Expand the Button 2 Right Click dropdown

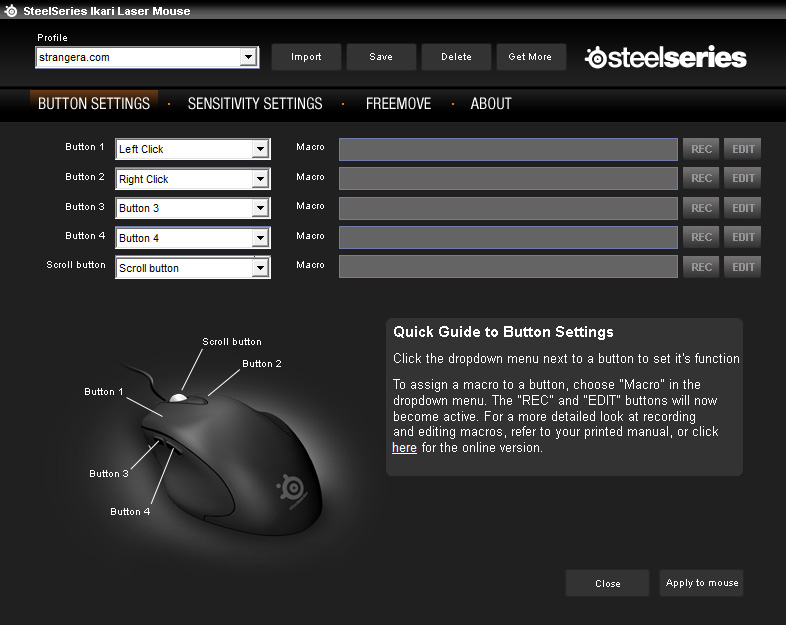(x=260, y=179)
